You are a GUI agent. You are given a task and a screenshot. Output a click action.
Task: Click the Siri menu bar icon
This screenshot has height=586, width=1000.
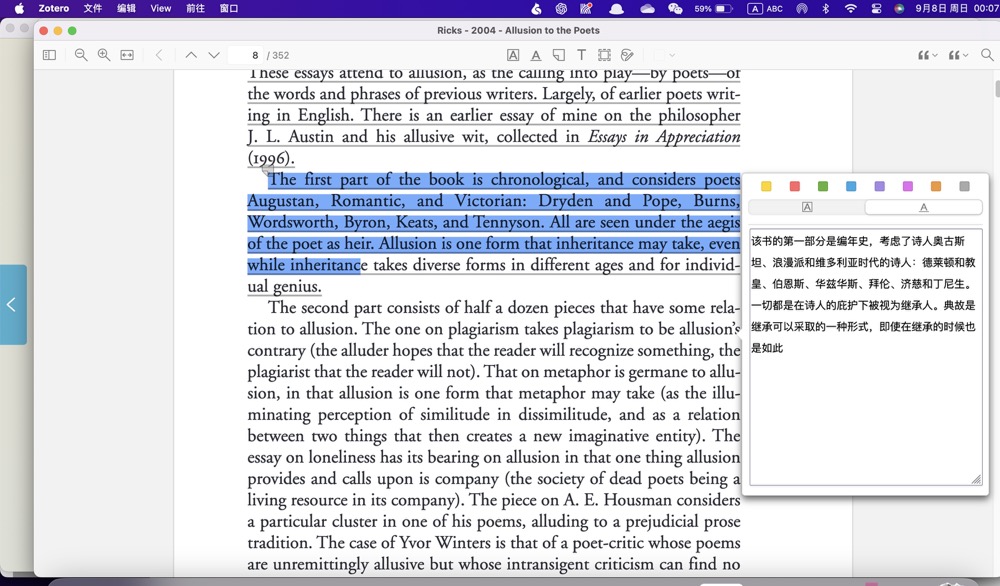(x=899, y=8)
